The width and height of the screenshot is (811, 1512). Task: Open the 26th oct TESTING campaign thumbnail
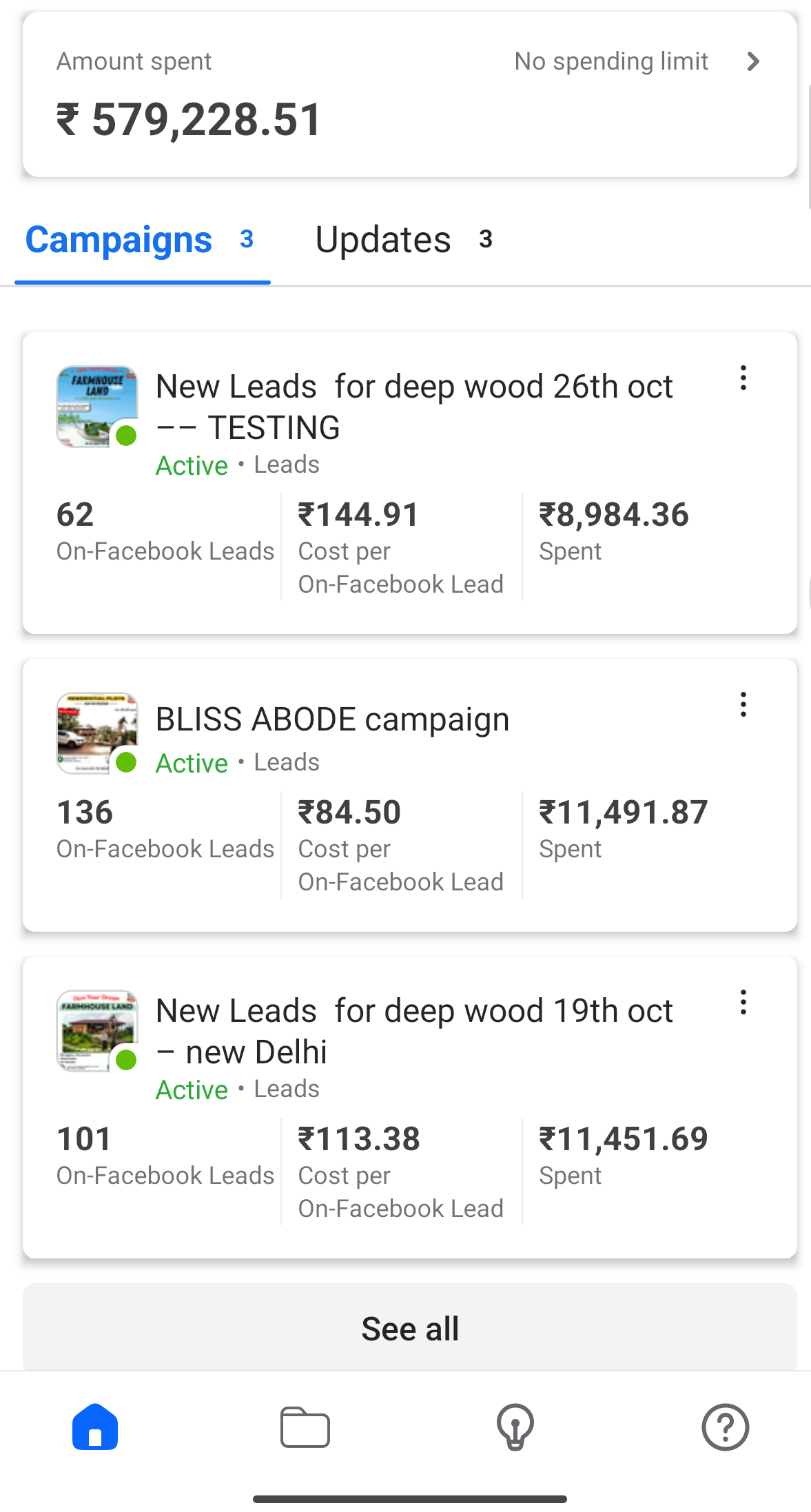pos(96,407)
